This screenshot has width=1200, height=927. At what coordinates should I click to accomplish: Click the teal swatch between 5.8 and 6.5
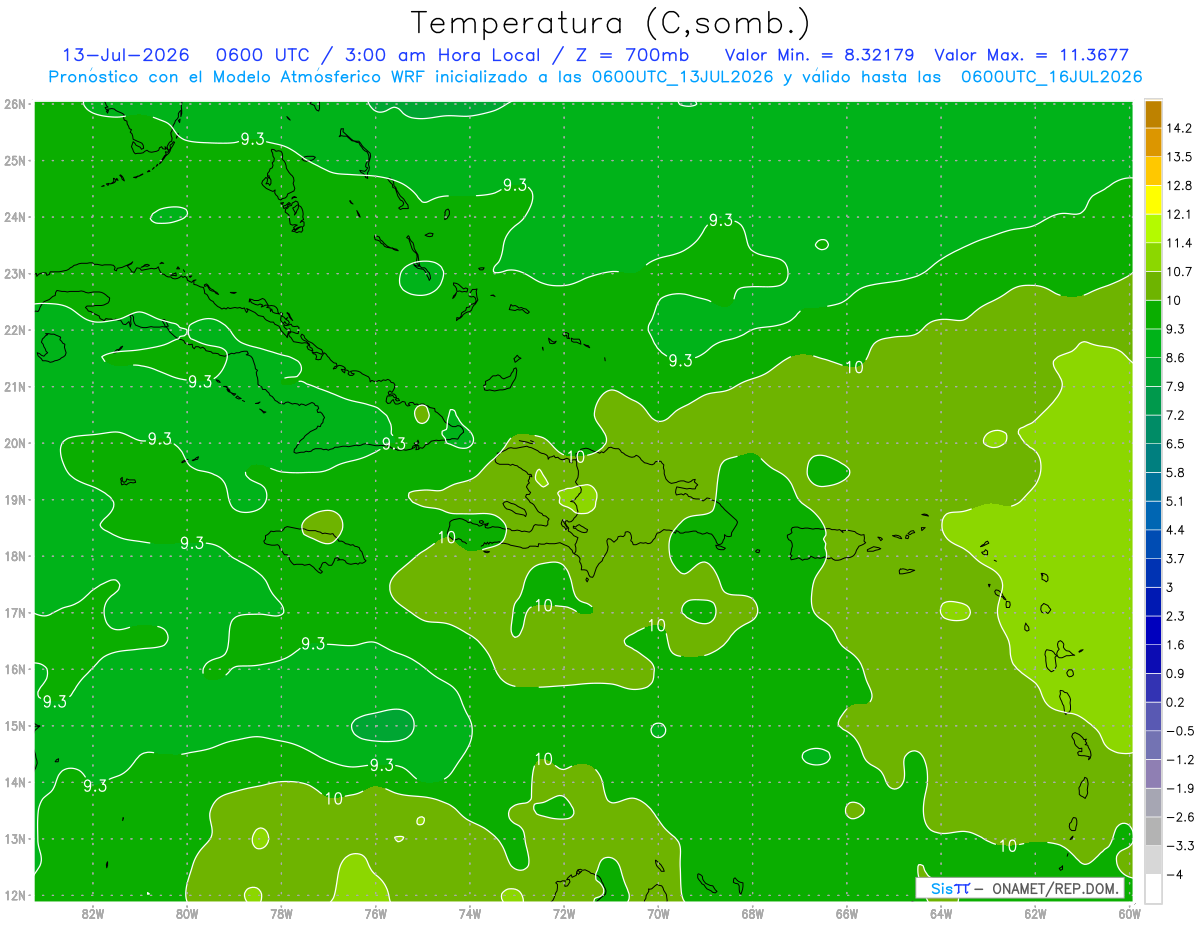[x=1153, y=458]
